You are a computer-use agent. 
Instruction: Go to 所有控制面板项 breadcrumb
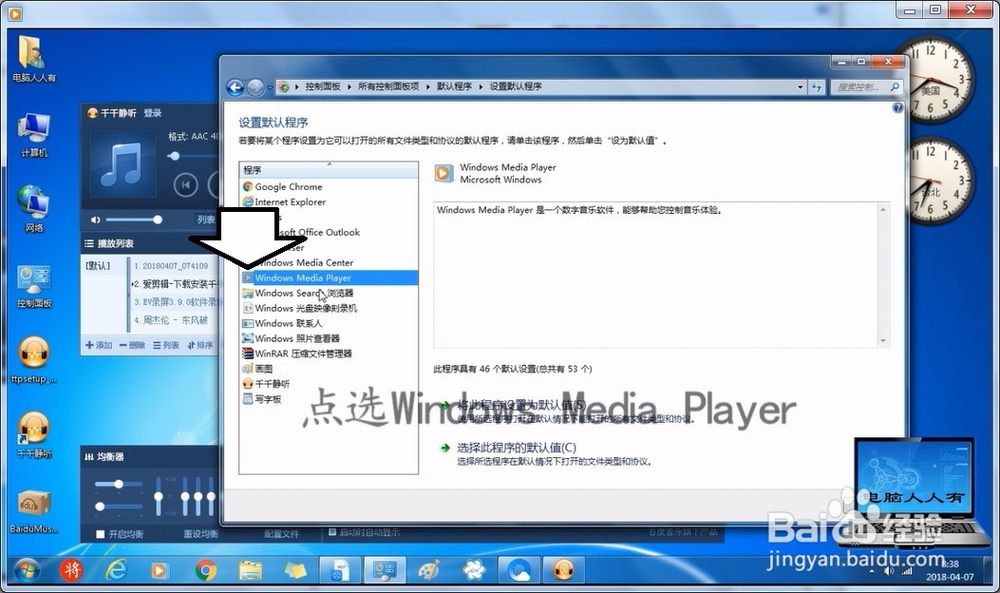tap(388, 87)
